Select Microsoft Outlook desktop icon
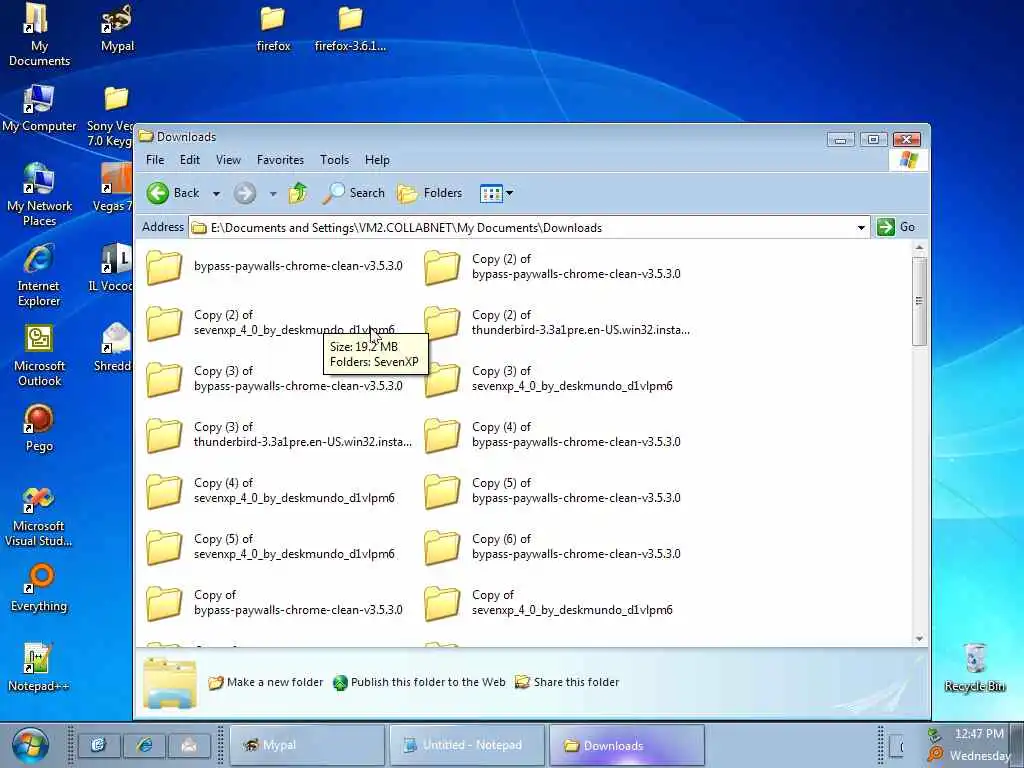The height and width of the screenshot is (768, 1024). 39,355
